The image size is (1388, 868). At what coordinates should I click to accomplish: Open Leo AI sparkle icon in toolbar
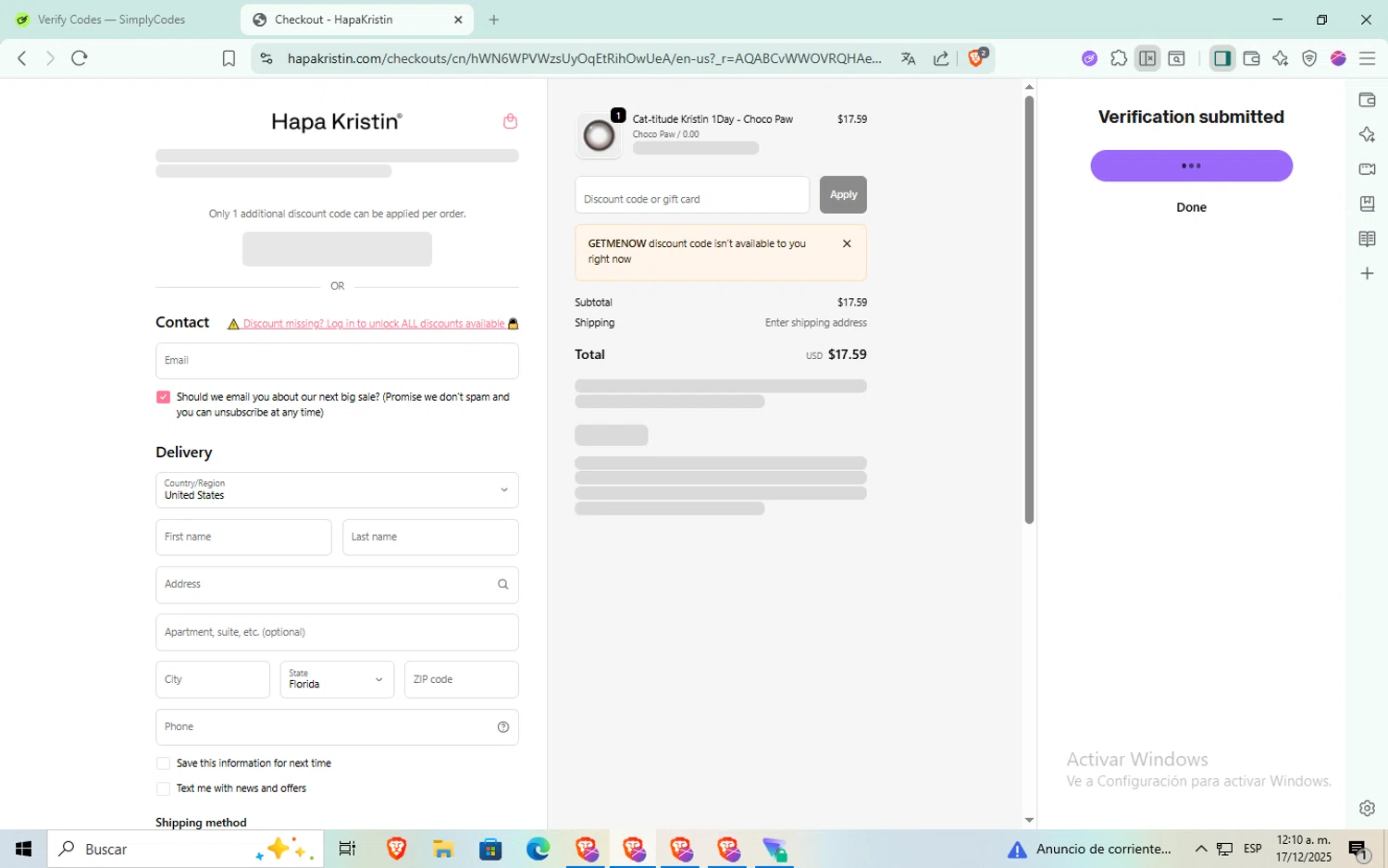(x=1280, y=58)
